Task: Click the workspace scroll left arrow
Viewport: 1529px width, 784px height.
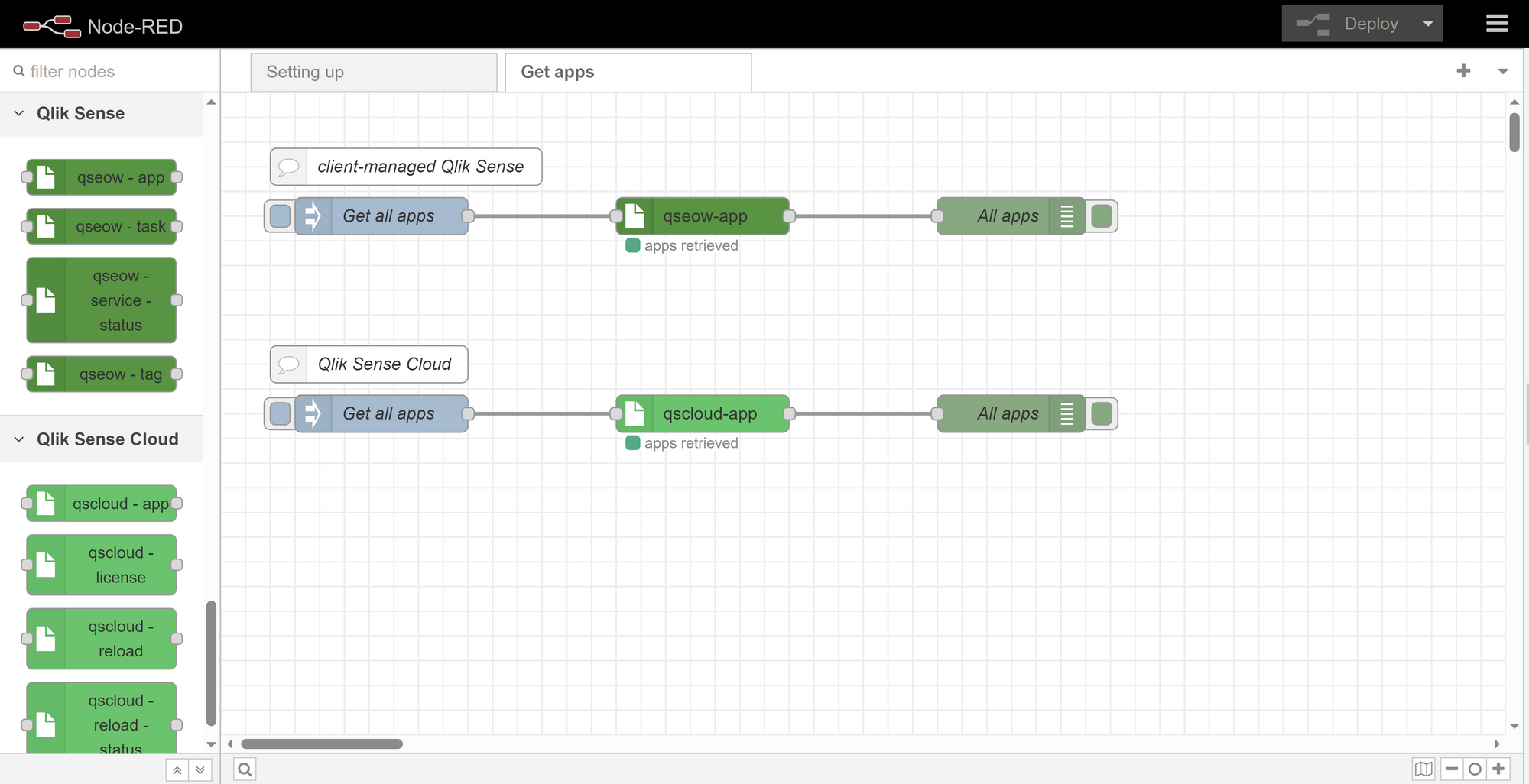Action: (230, 744)
